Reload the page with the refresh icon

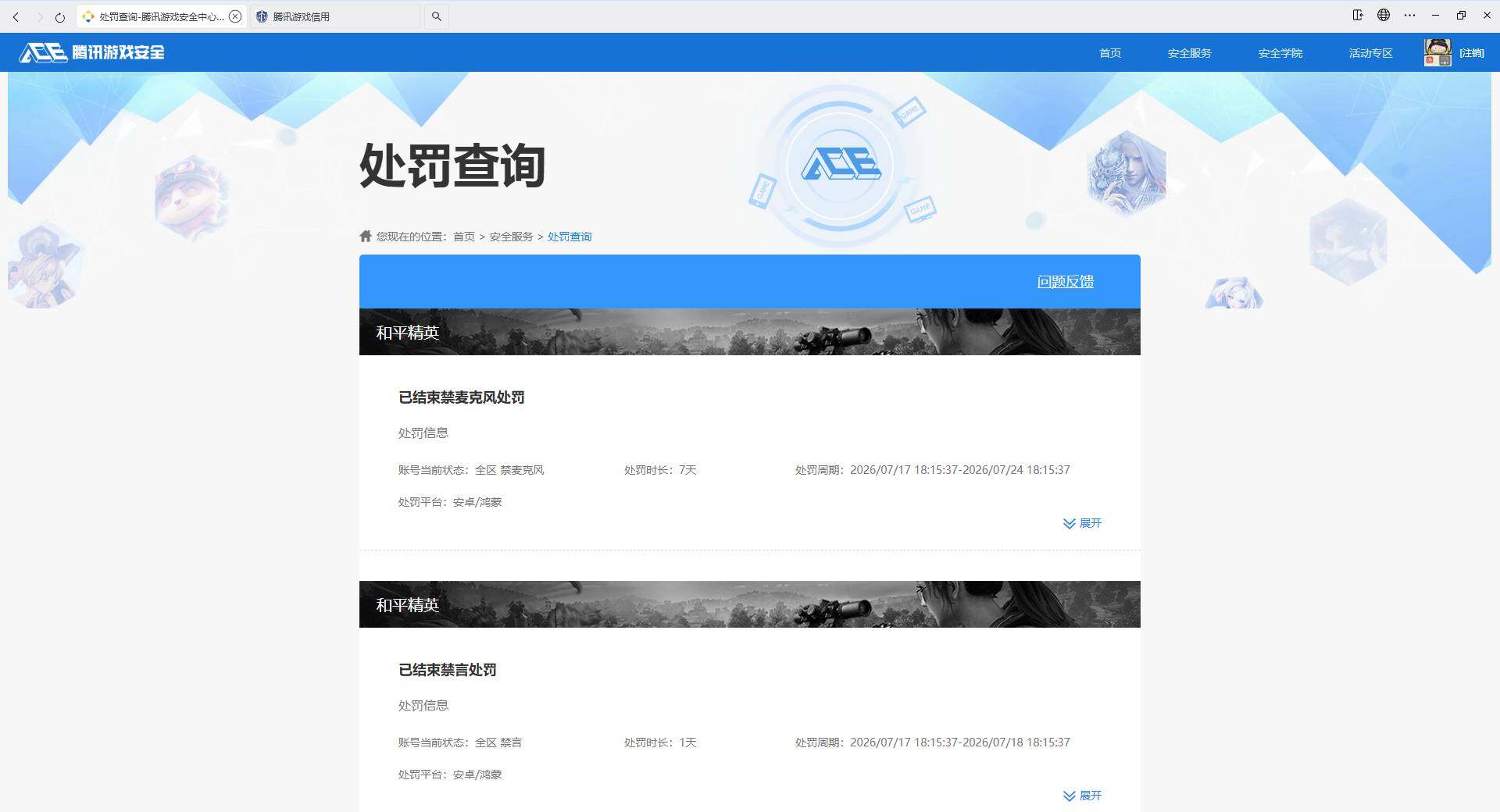tap(60, 16)
